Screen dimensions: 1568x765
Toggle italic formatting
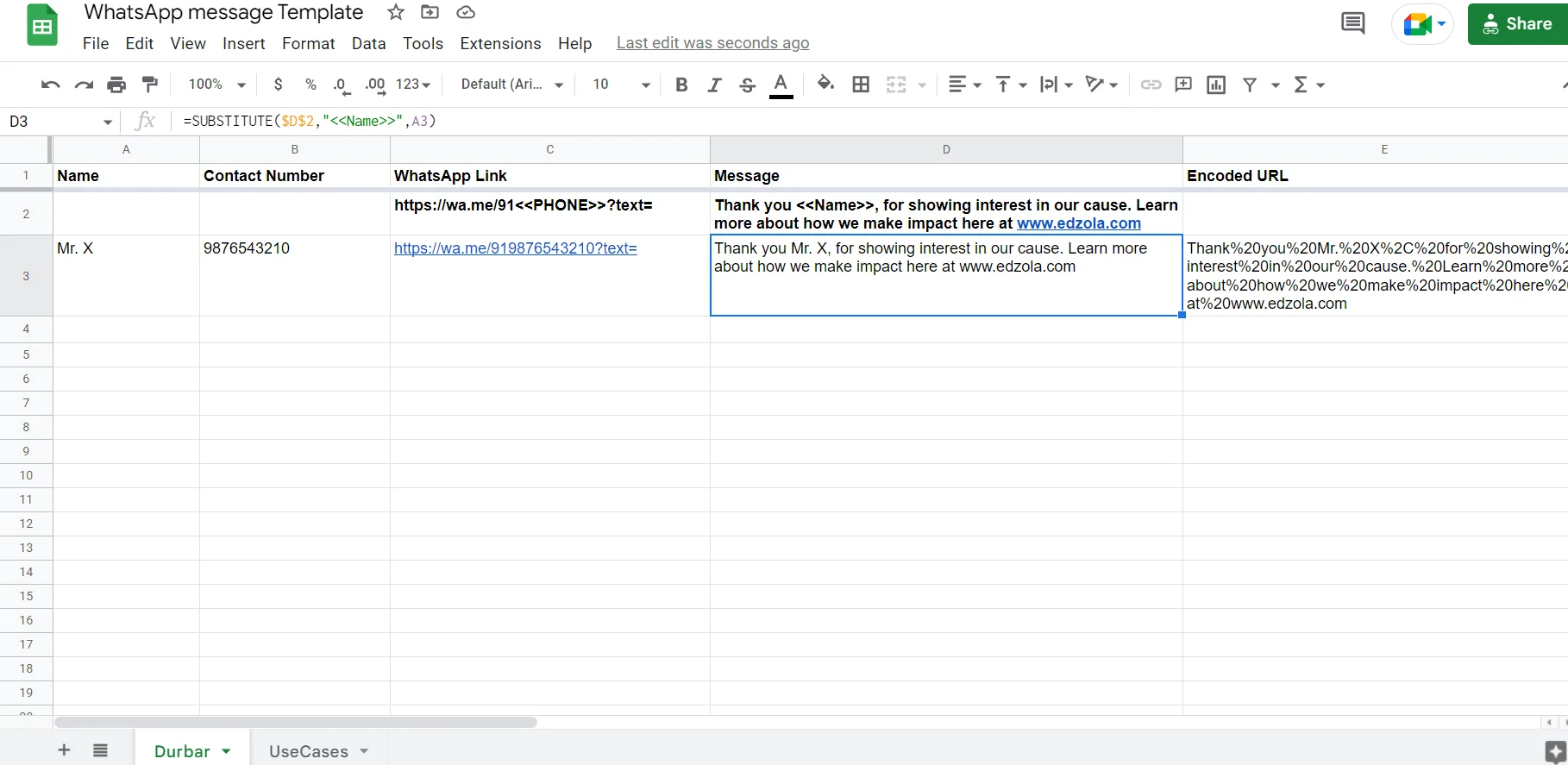[714, 85]
